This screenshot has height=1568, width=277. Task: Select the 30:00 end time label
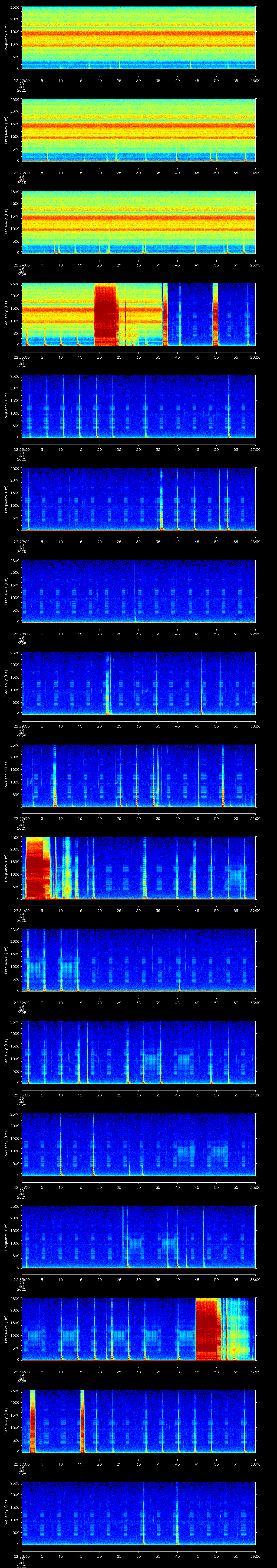pyautogui.click(x=255, y=726)
